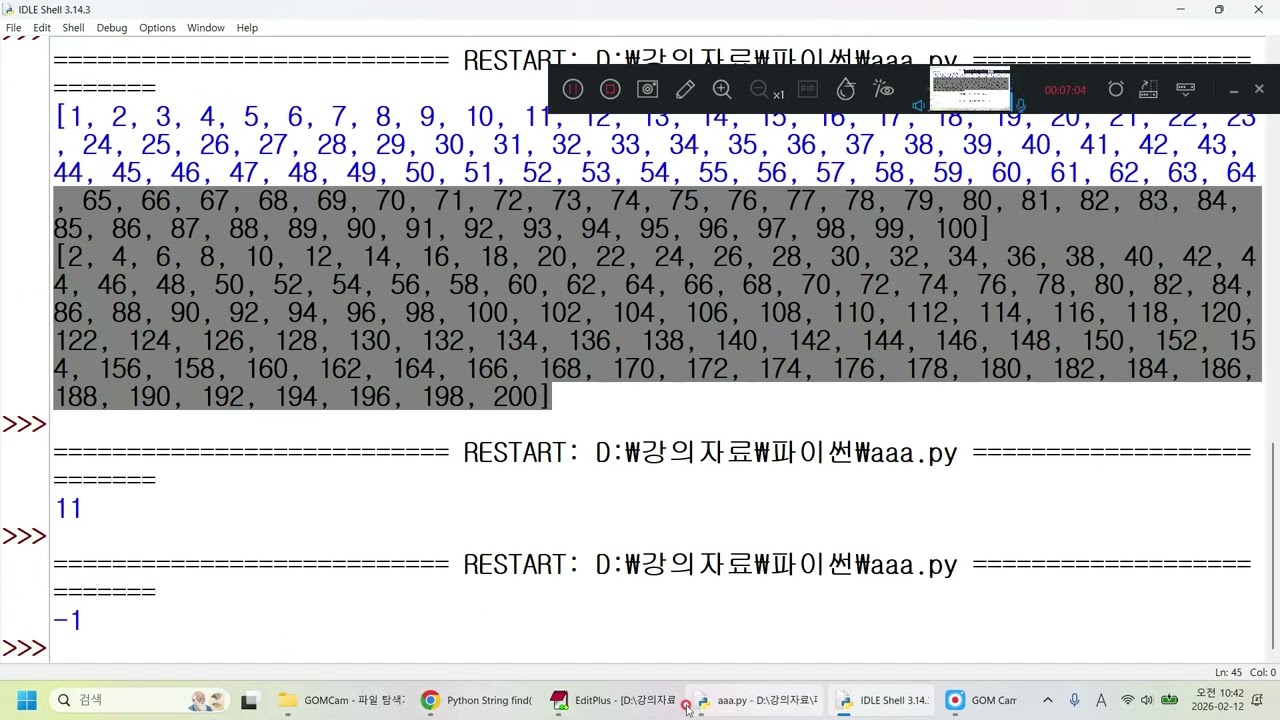Viewport: 1280px width, 720px height.
Task: Toggle the cursor effect eye icon
Action: tap(884, 89)
